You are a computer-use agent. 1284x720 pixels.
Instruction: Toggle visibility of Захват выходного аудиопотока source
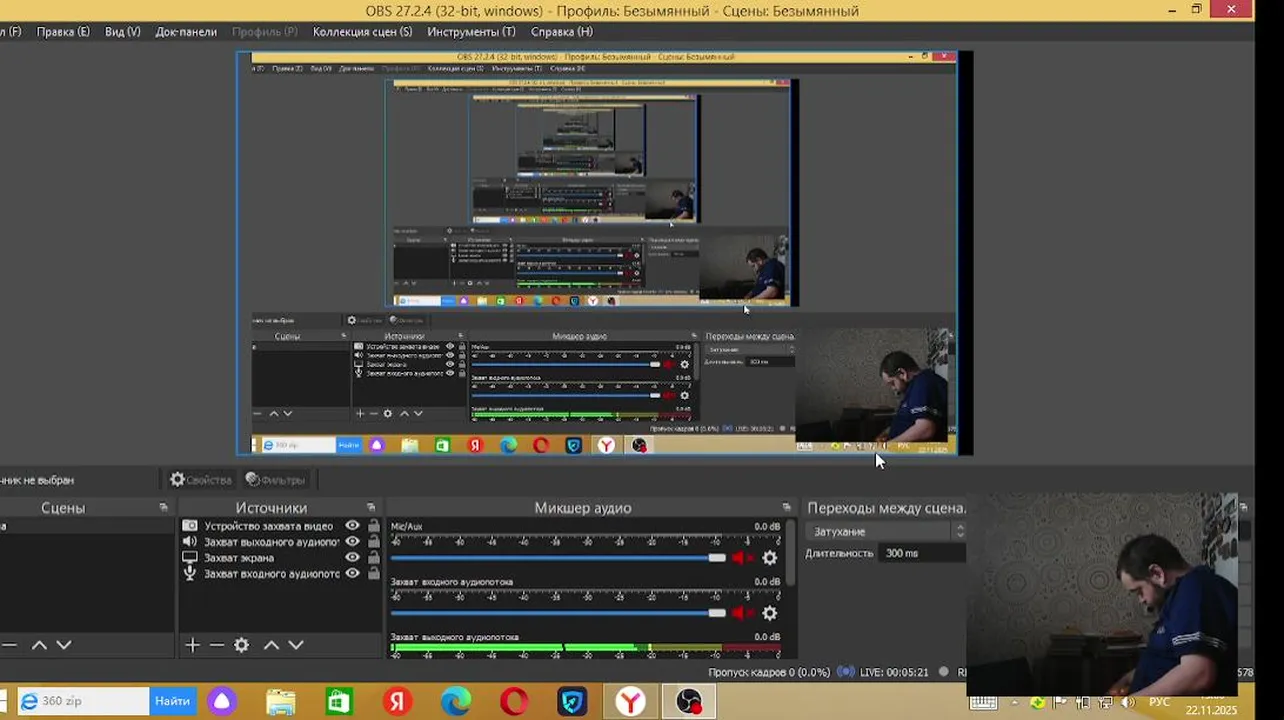click(352, 542)
